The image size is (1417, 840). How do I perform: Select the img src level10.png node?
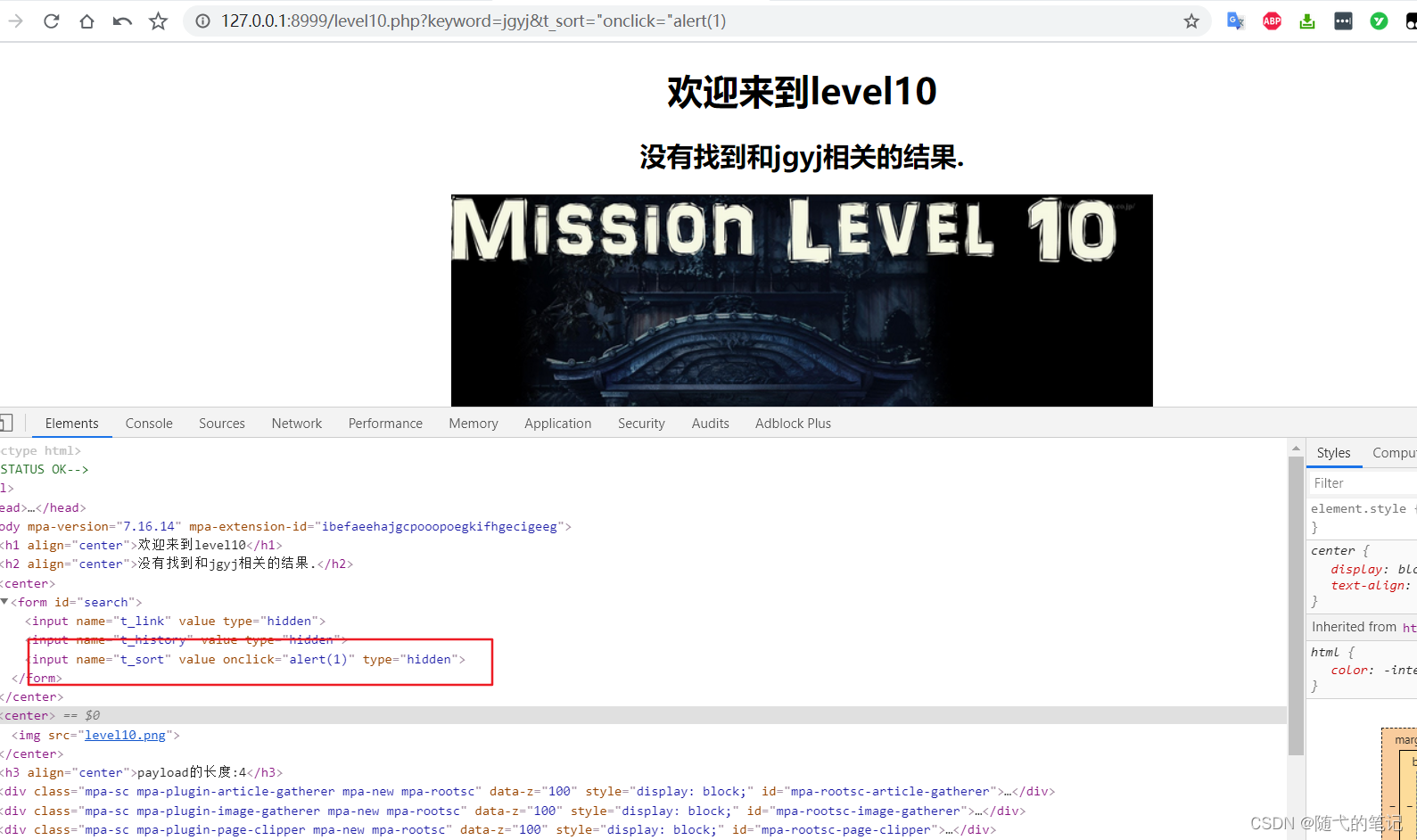coord(95,735)
